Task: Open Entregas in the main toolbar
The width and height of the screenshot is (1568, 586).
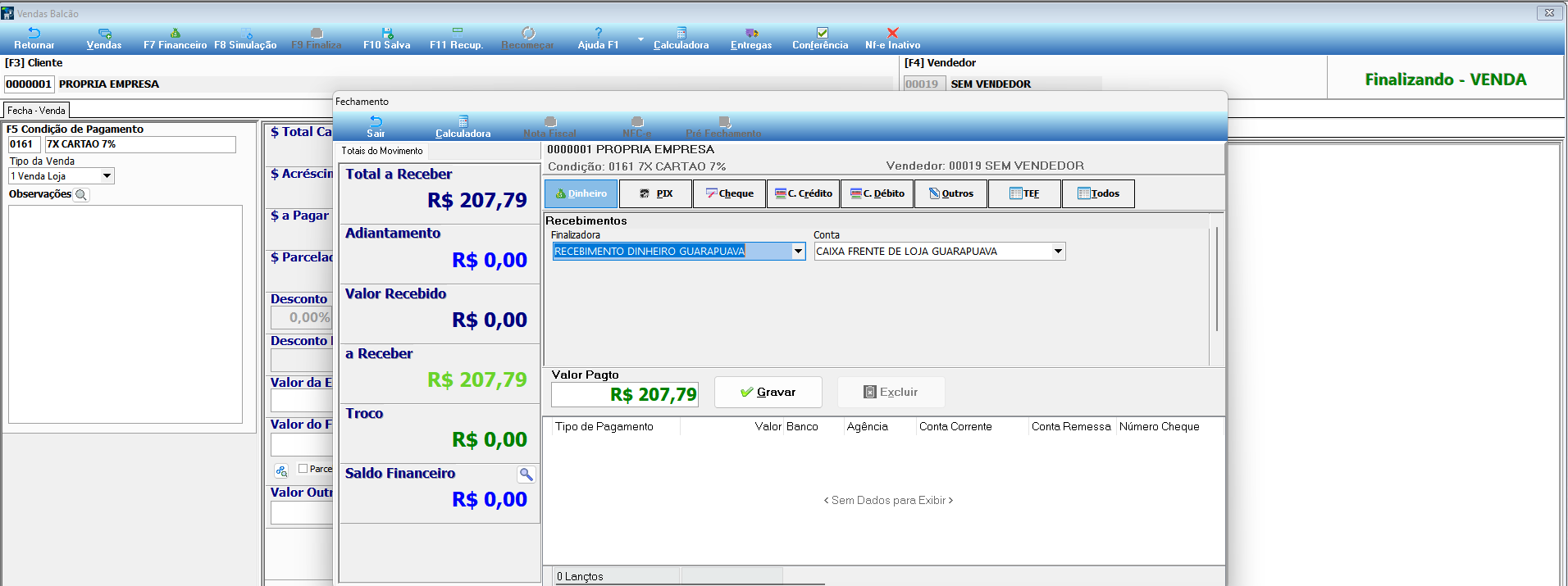Action: point(751,39)
